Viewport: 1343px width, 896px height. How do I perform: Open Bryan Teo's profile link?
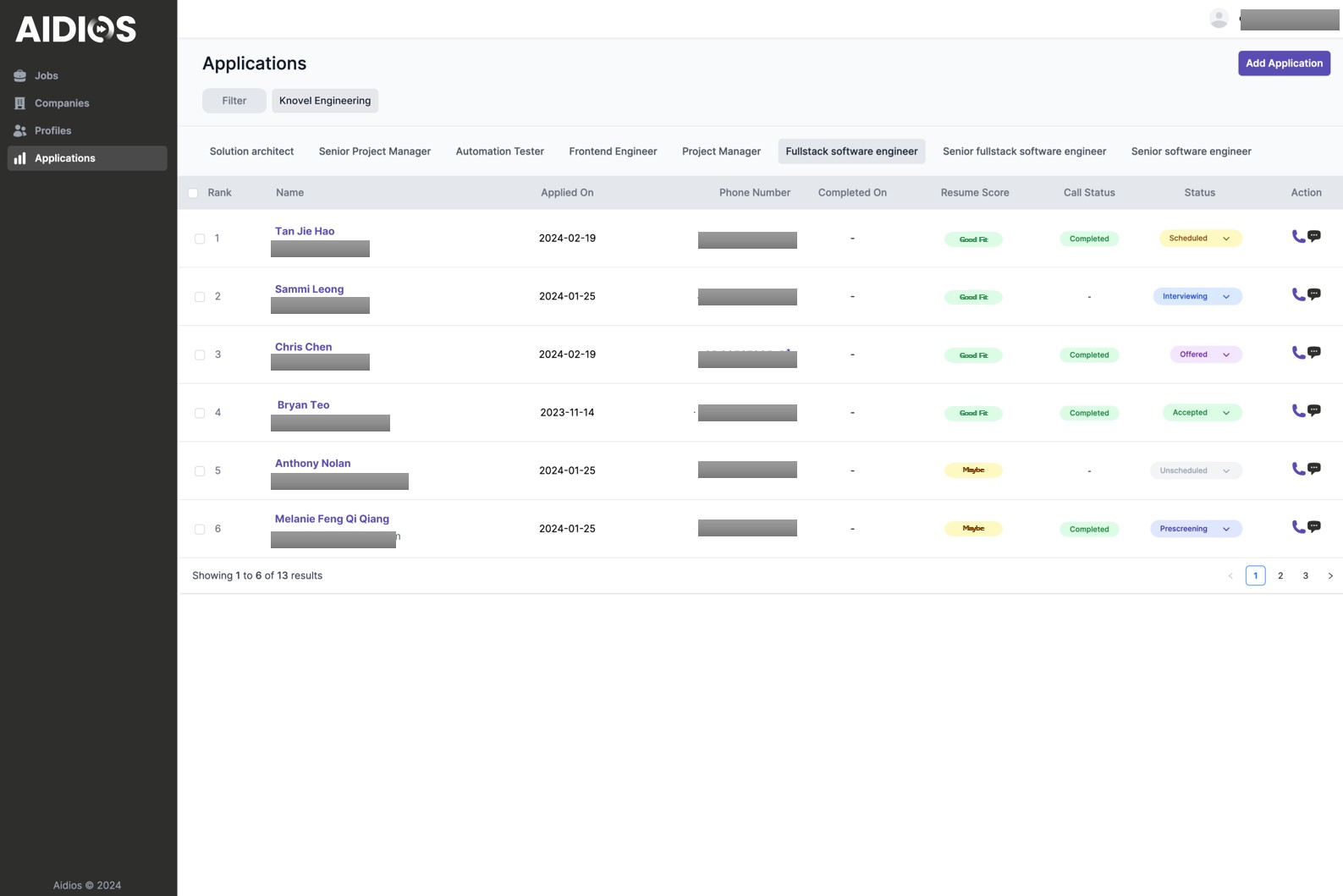click(303, 405)
